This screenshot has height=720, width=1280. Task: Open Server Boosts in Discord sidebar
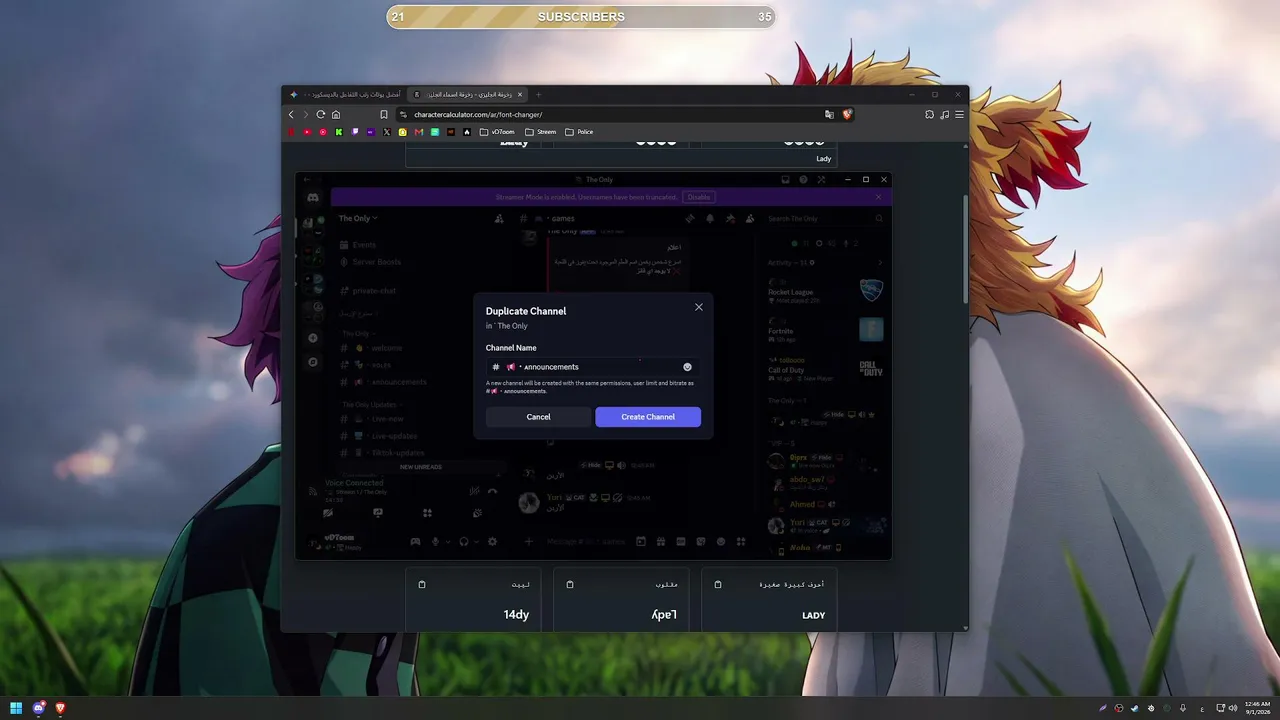(376, 262)
